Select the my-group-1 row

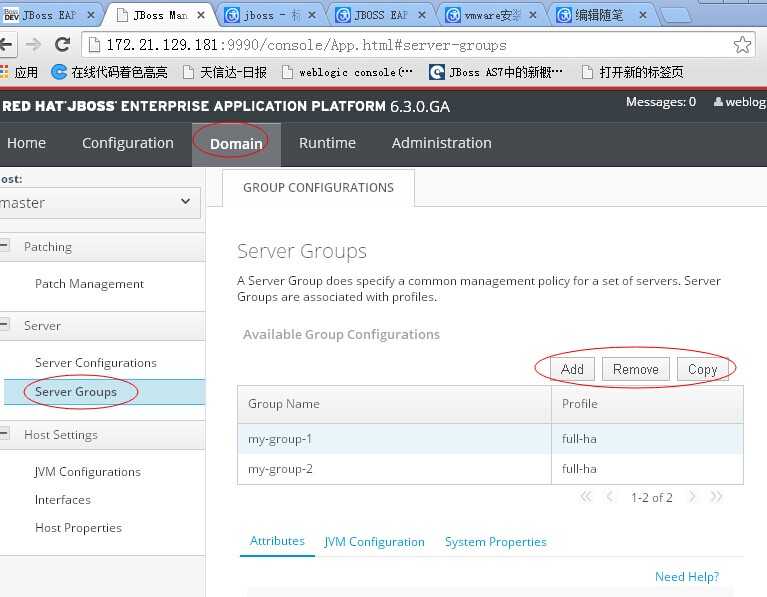[490, 439]
